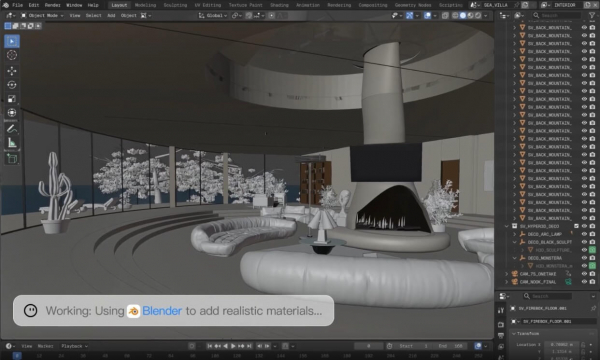
Task: Open the Global orientation dropdown
Action: [x=213, y=15]
